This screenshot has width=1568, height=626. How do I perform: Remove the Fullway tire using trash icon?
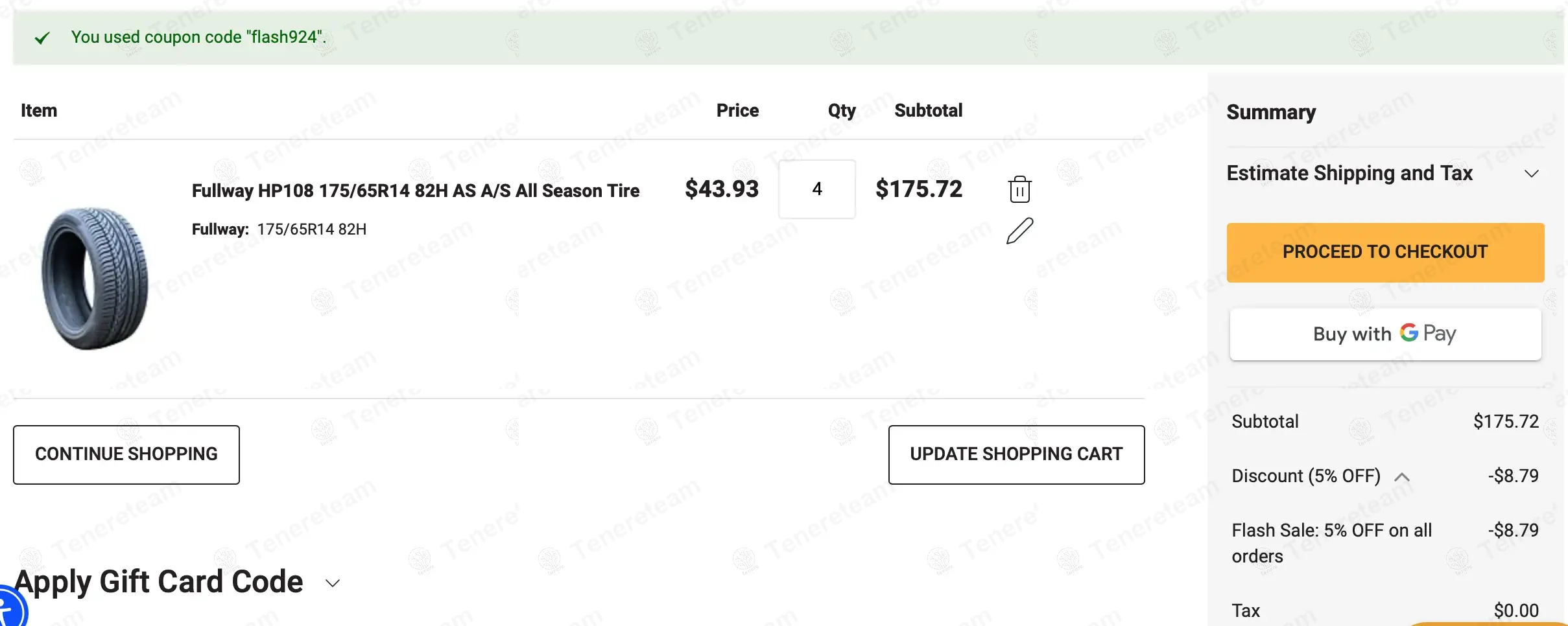coord(1019,189)
